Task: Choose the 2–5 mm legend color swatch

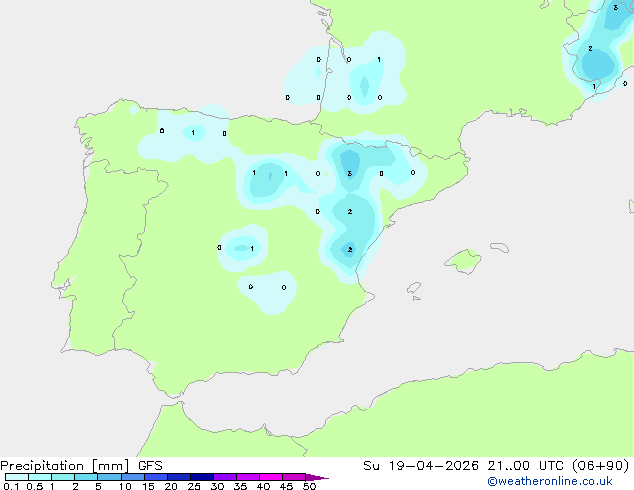Action: [86, 477]
